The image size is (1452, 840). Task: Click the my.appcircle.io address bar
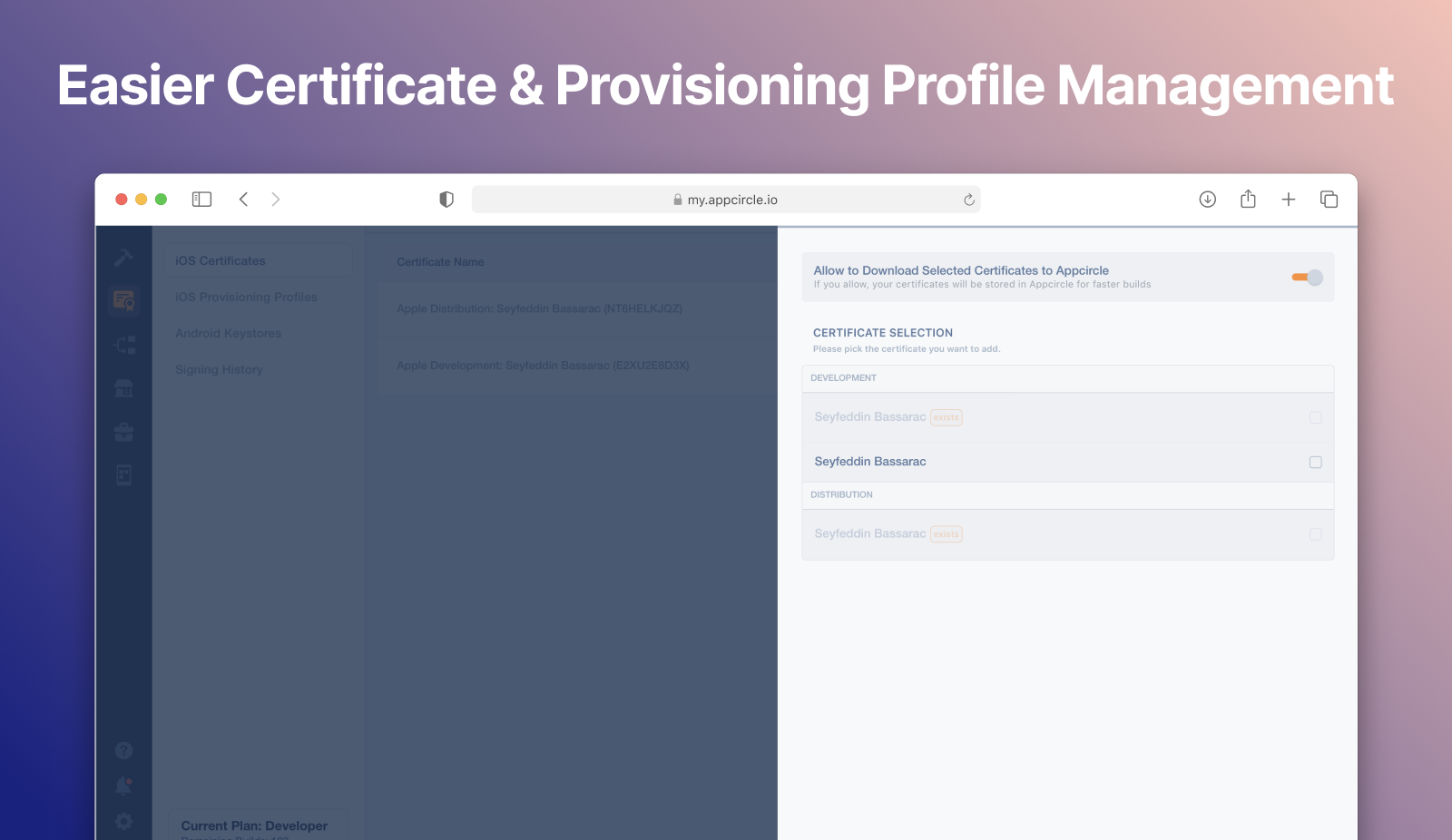coord(726,200)
